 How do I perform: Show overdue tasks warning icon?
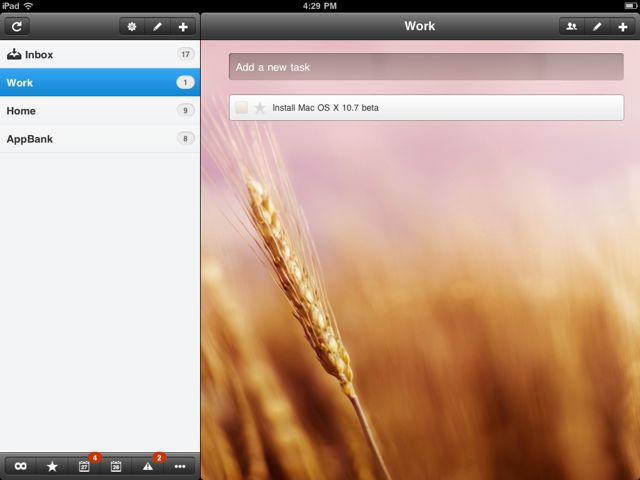[148, 466]
